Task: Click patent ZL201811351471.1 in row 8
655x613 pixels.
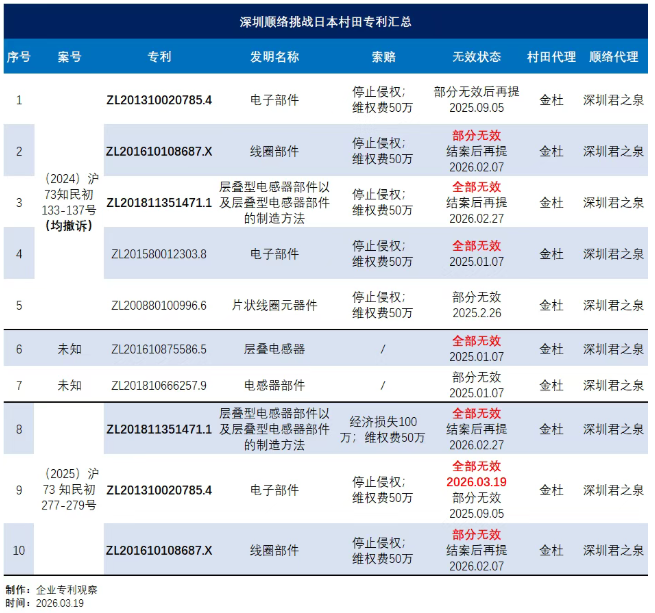Action: coord(159,429)
